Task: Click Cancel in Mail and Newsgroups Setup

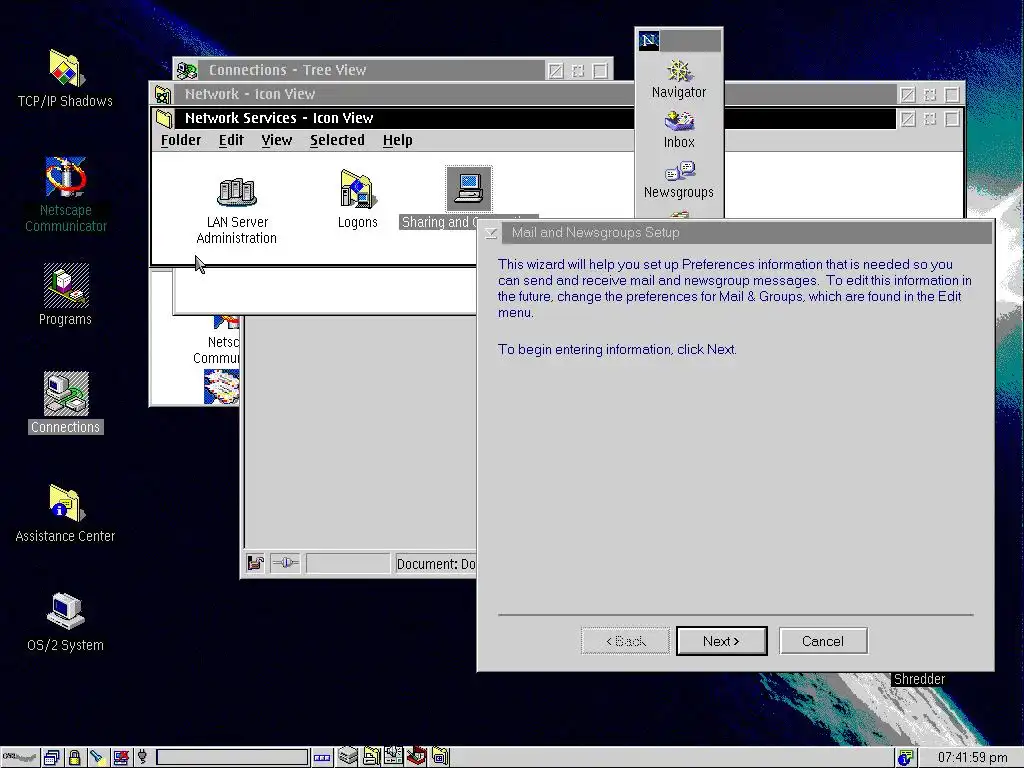Action: coord(823,641)
